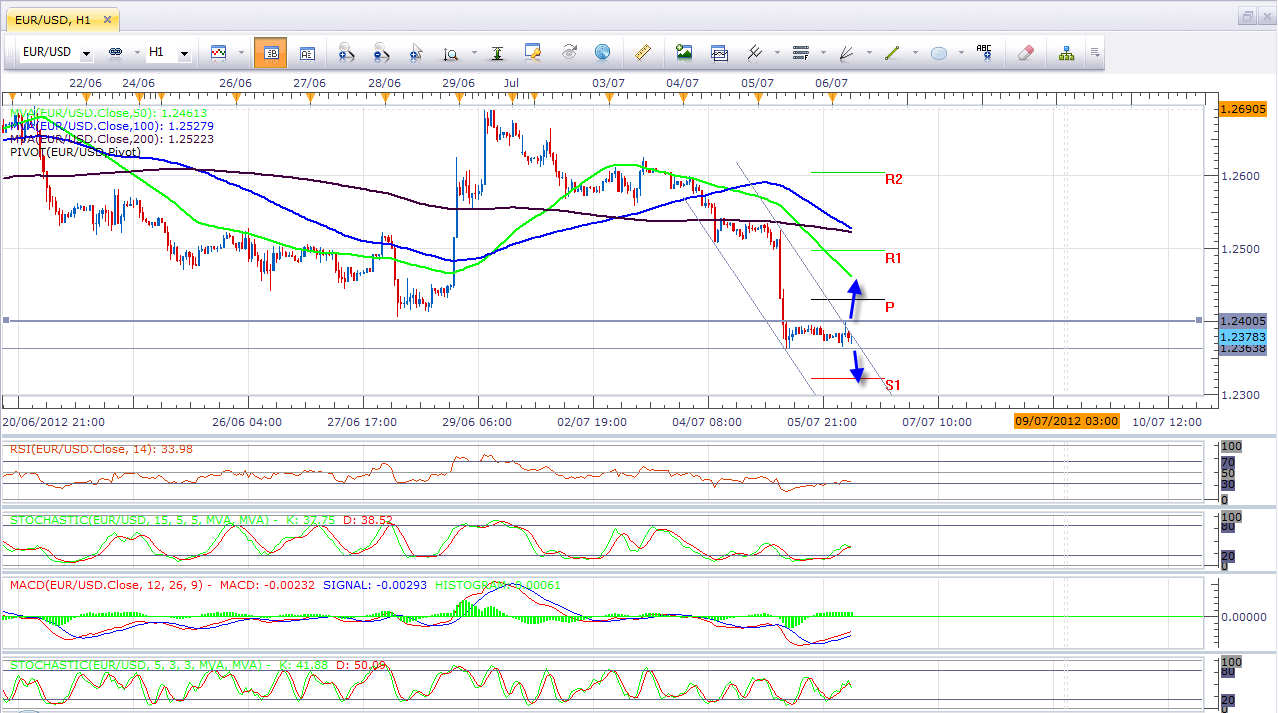Image resolution: width=1278 pixels, height=713 pixels.
Task: Click the orange event marker below 29/06
Action: [x=461, y=97]
